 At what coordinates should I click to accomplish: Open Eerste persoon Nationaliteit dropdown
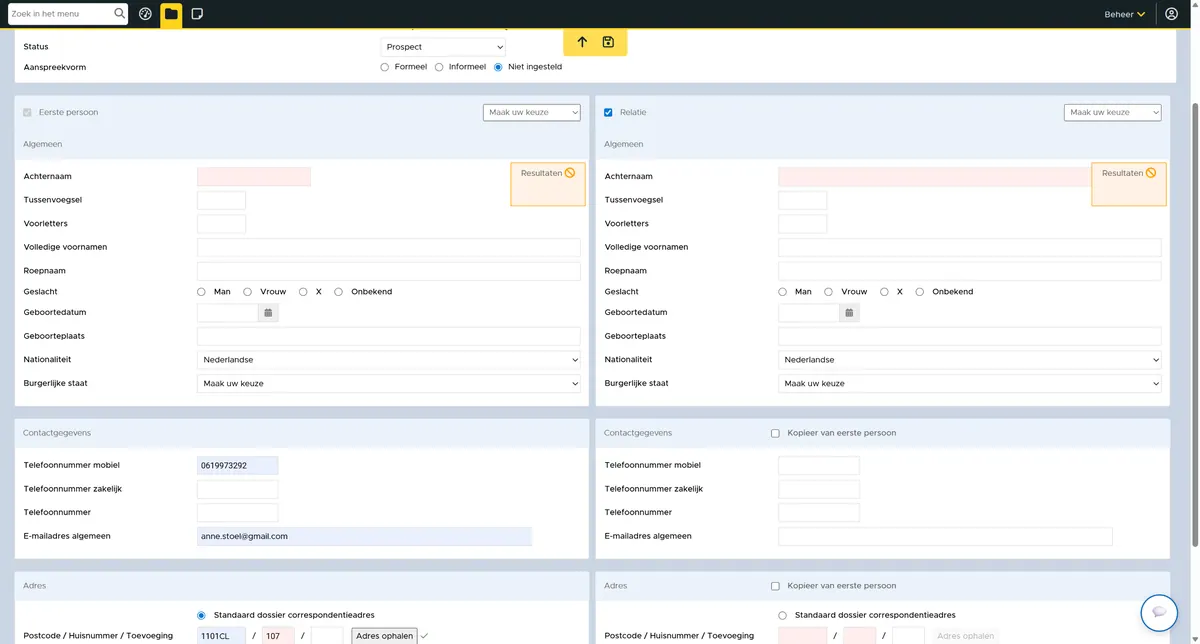tap(389, 360)
